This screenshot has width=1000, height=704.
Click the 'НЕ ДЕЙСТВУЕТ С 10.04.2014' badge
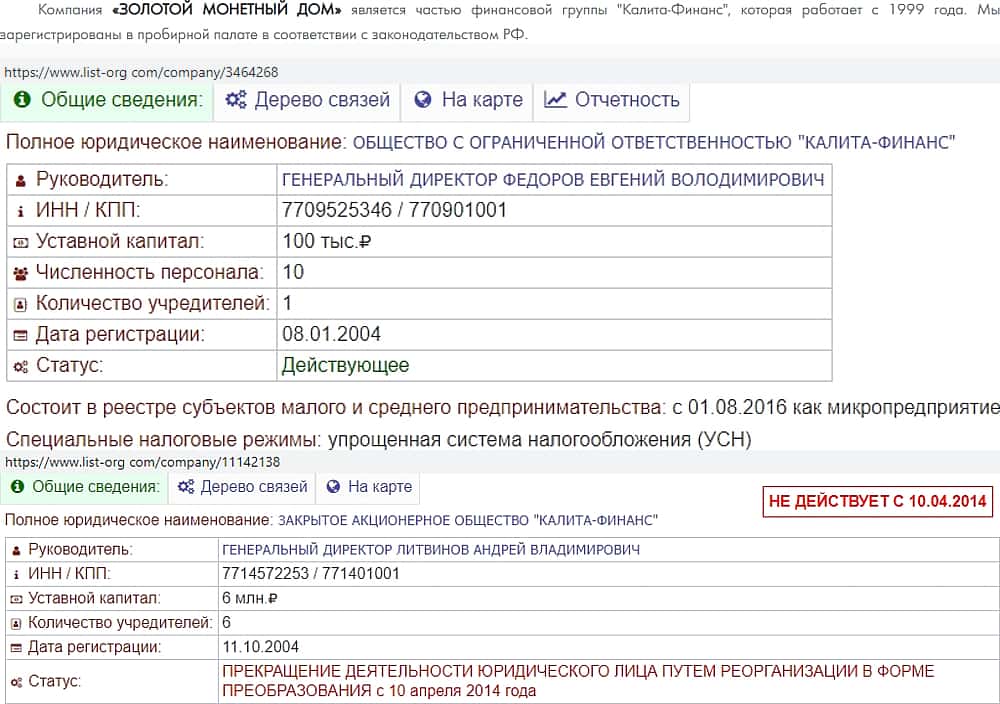pyautogui.click(x=878, y=501)
